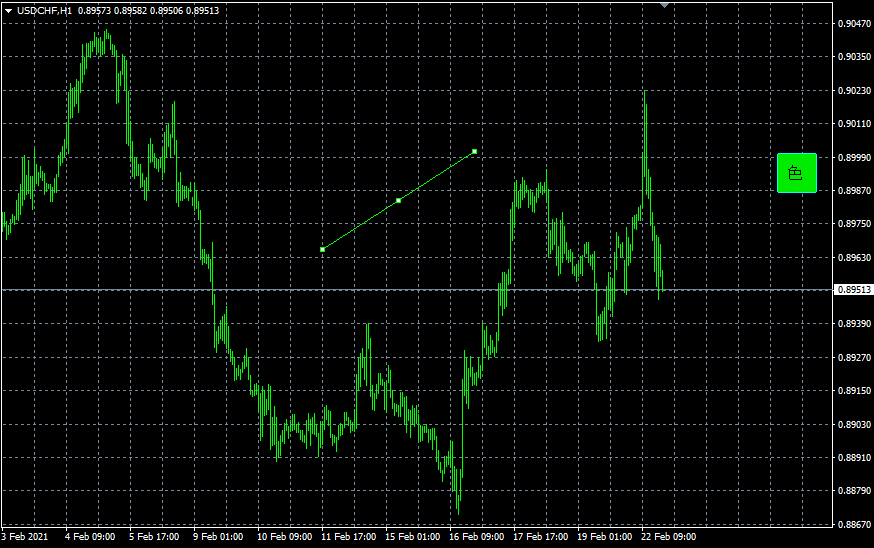Click the 0.88670 price axis label

tap(854, 525)
